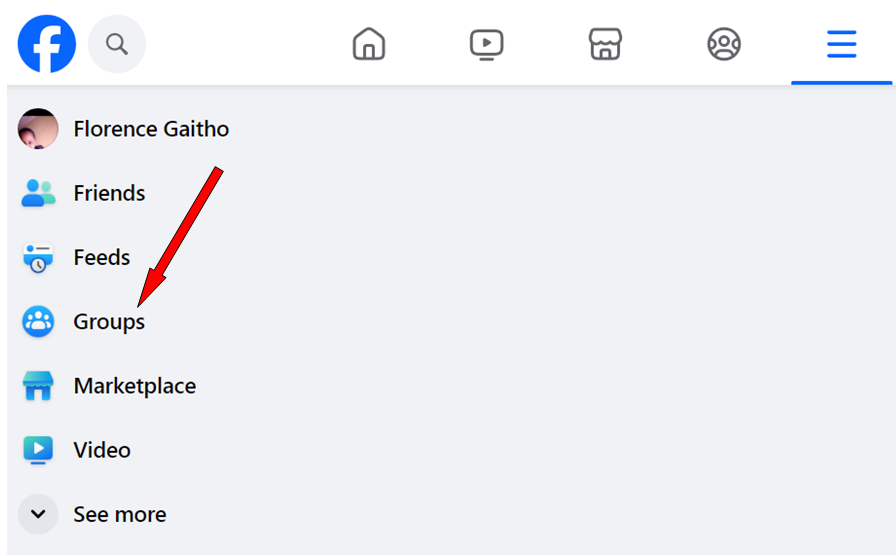Click the Marketplace sidebar icon

point(38,386)
